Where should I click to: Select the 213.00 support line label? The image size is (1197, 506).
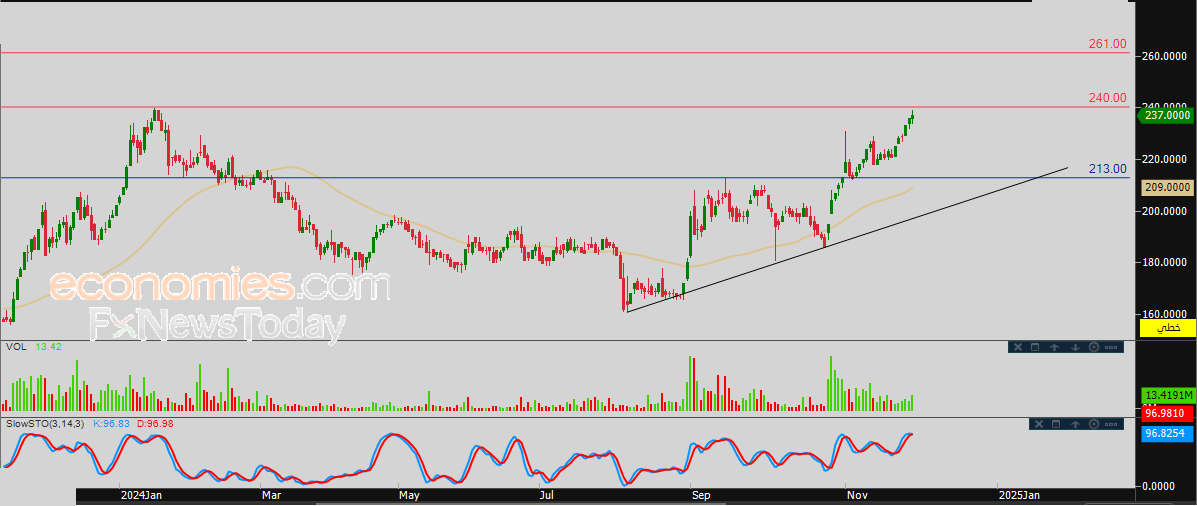click(1107, 169)
